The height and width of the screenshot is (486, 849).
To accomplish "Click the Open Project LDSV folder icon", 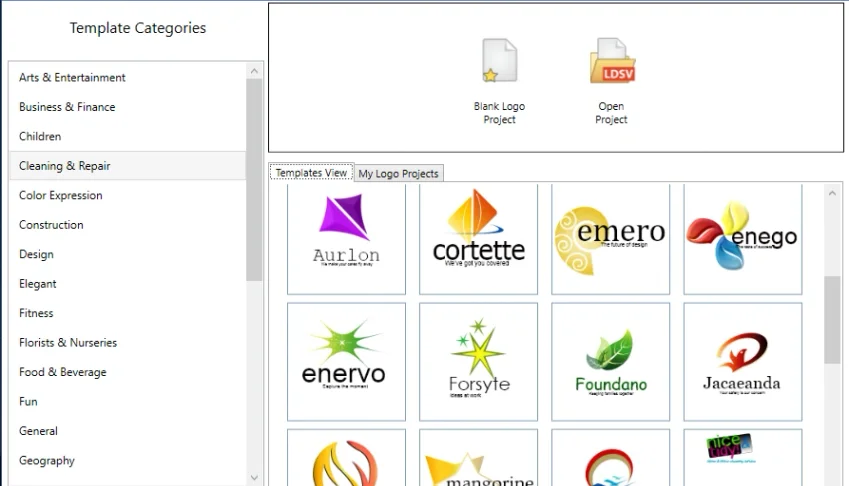I will click(x=612, y=61).
